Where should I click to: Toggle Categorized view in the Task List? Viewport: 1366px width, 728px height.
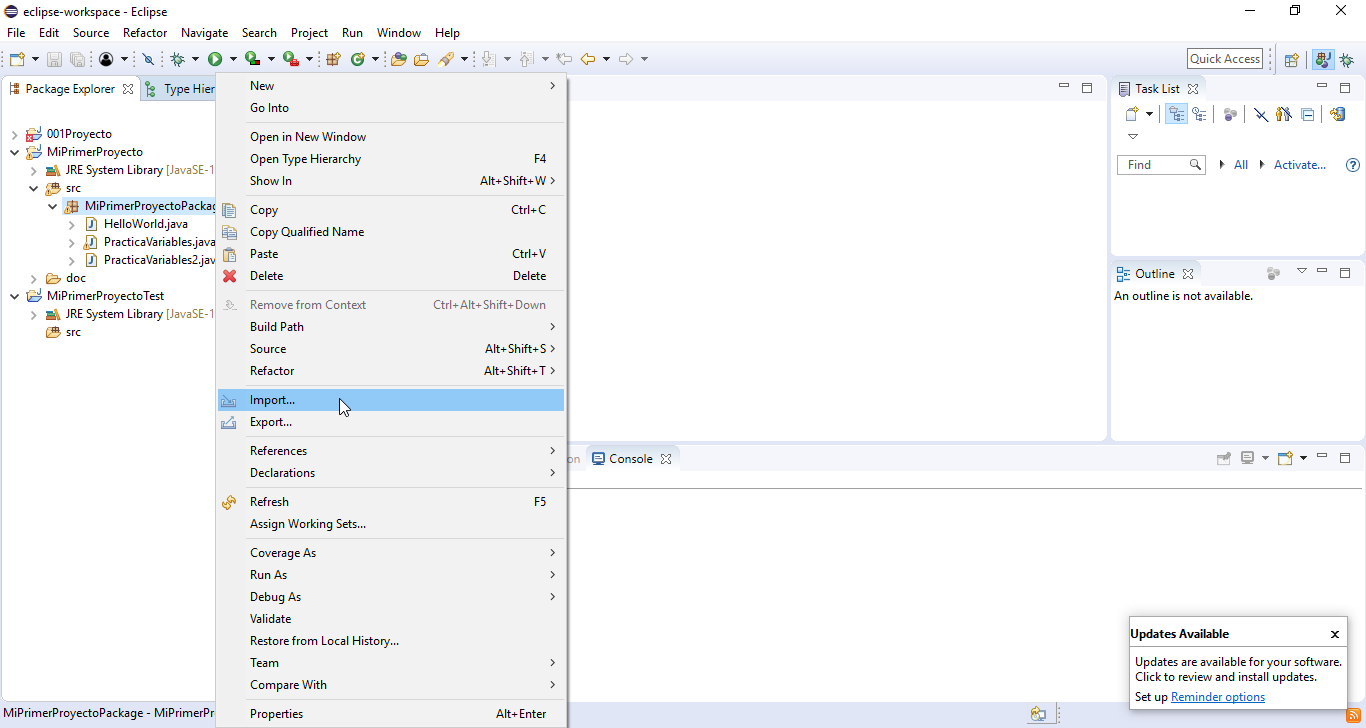[x=1176, y=113]
